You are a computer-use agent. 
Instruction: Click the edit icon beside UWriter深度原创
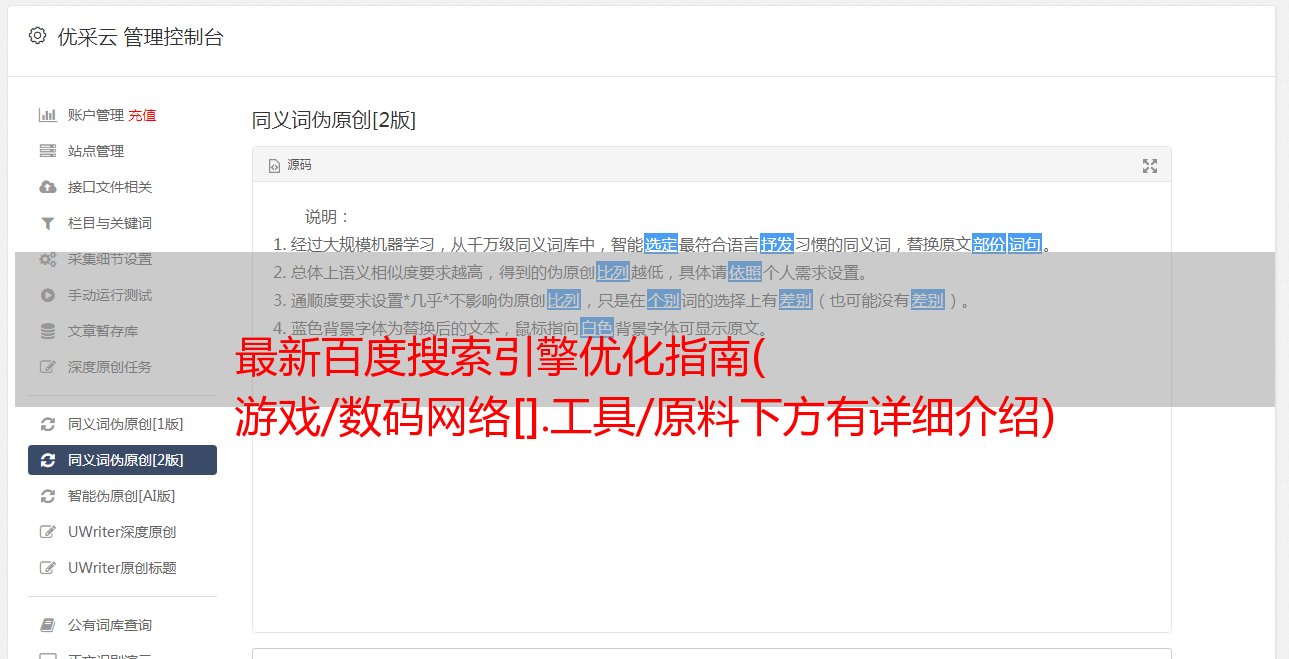pos(47,532)
